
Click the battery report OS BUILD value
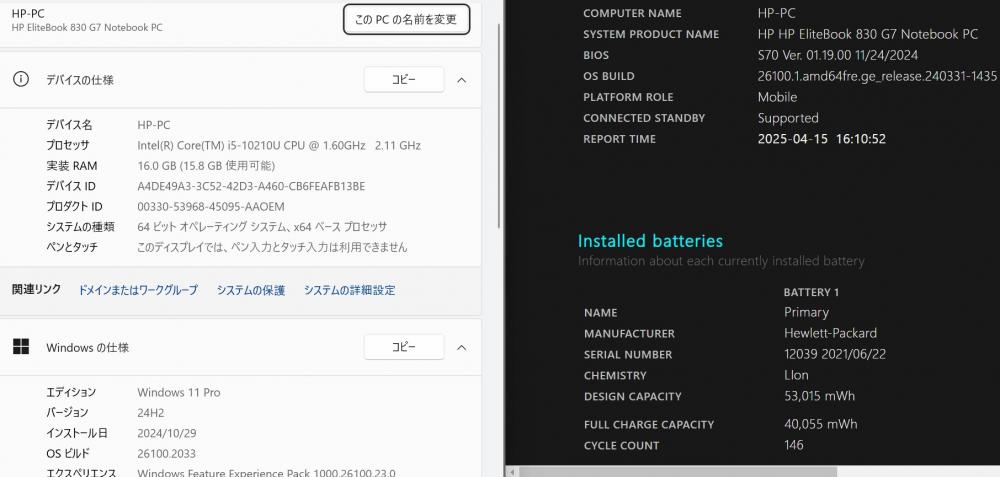877,76
